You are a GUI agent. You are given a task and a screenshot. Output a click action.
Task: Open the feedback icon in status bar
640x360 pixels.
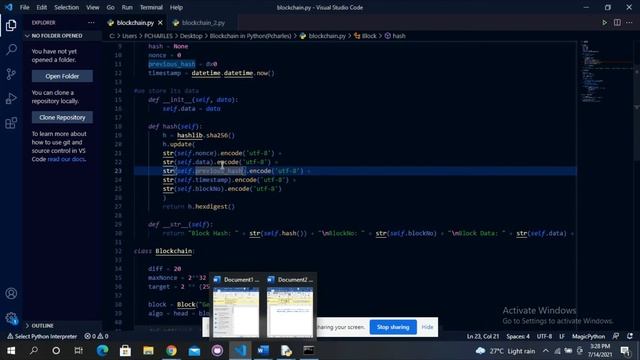point(616,336)
